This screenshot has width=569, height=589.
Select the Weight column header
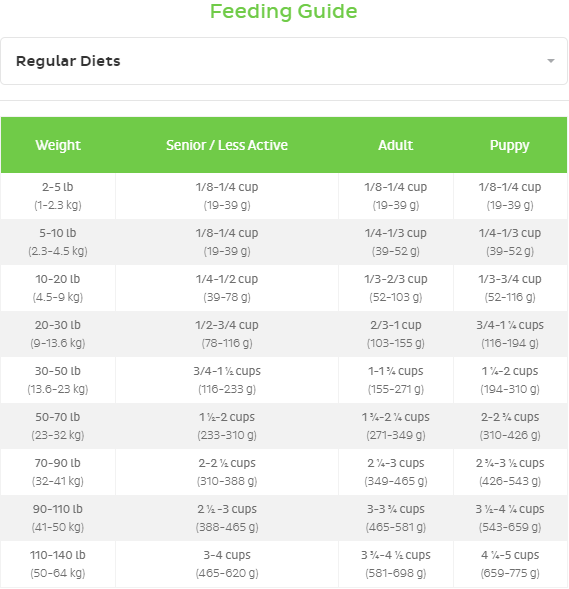[x=58, y=145]
